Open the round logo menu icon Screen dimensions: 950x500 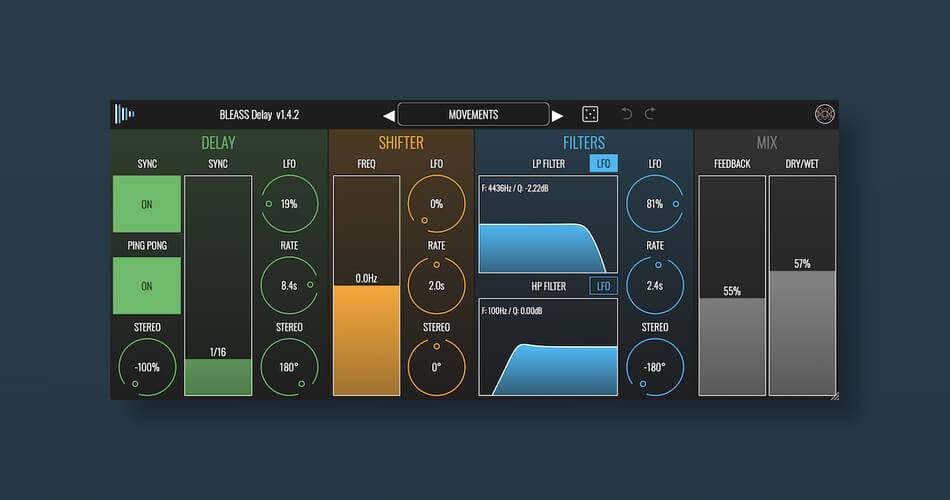coord(825,114)
